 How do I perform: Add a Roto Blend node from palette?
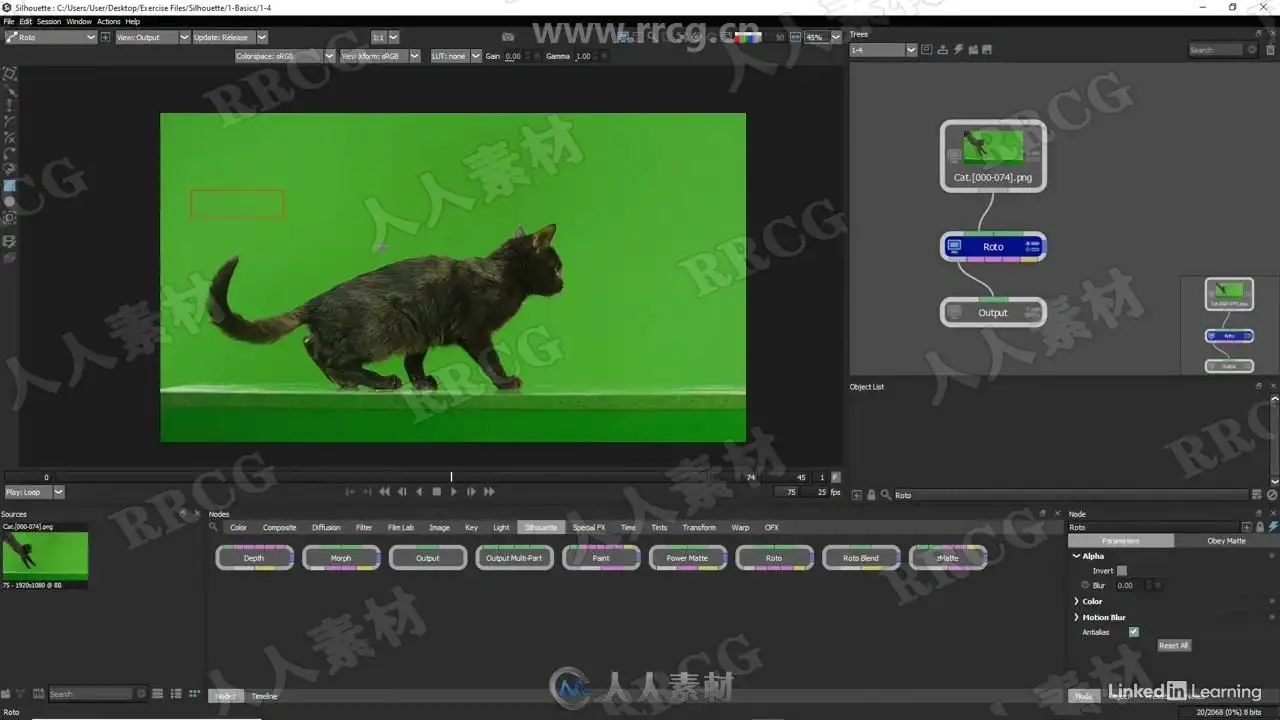point(860,558)
